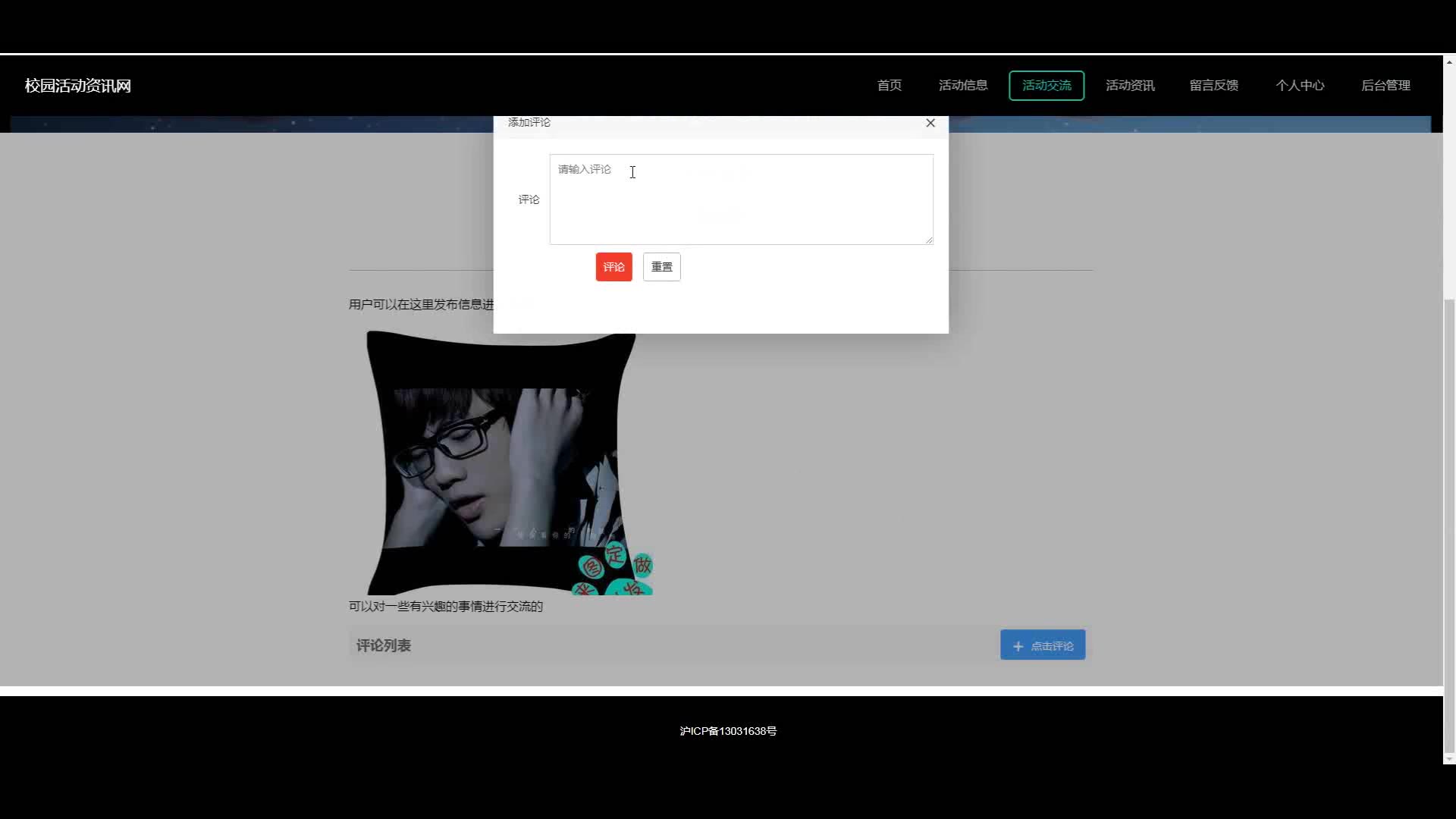1456x819 pixels.
Task: Click the scrollbar up arrow
Action: [1449, 62]
